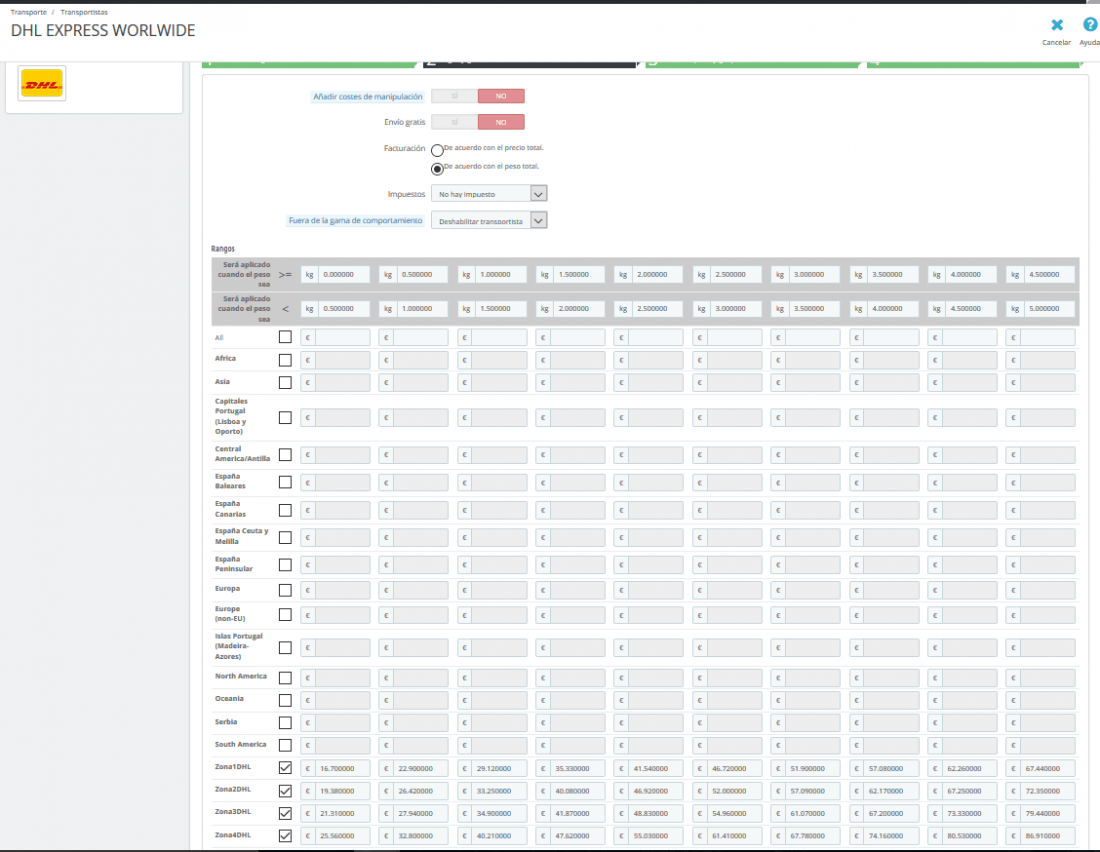Click the Cancelar X icon
1100x852 pixels.
point(1057,25)
